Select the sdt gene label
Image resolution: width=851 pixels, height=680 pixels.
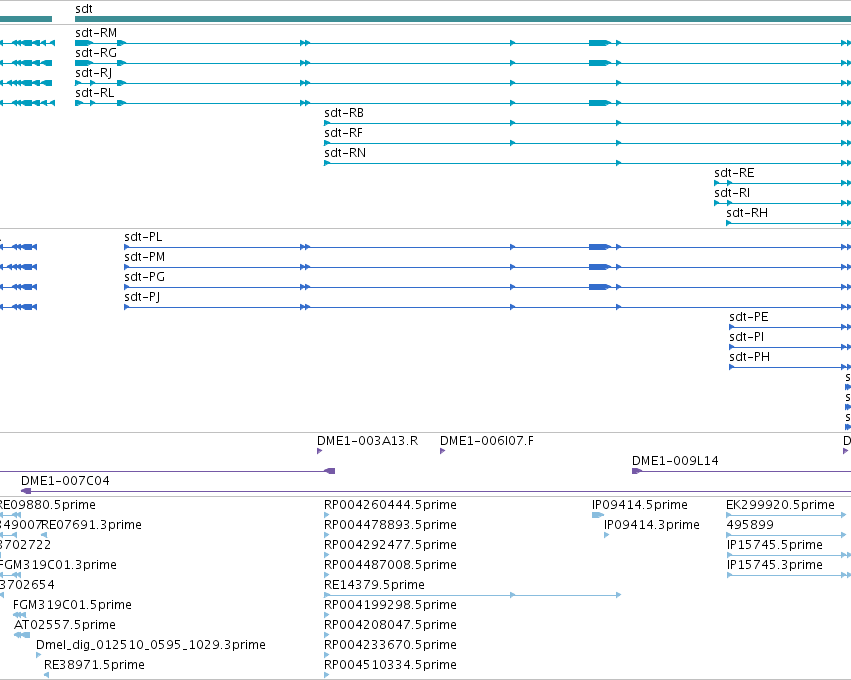click(x=84, y=9)
